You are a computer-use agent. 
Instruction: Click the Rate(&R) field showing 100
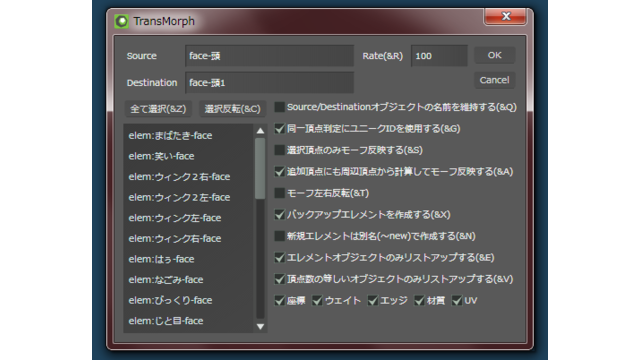click(x=439, y=56)
